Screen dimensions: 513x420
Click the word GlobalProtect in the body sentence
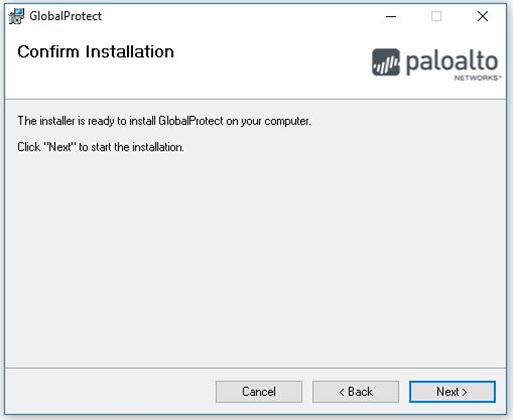click(x=191, y=121)
